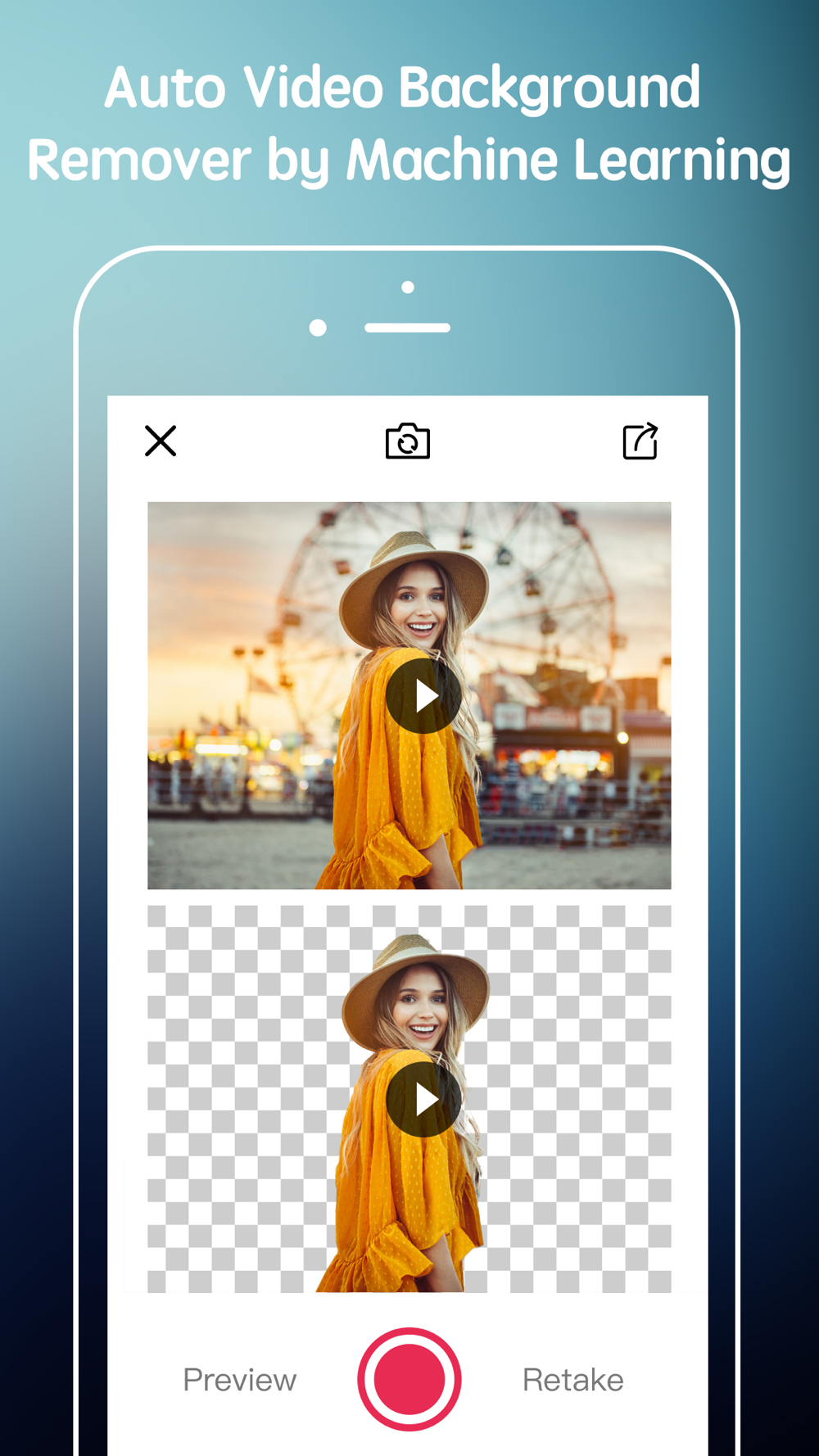The height and width of the screenshot is (1456, 819).
Task: Tap the Preview button
Action: (239, 1380)
